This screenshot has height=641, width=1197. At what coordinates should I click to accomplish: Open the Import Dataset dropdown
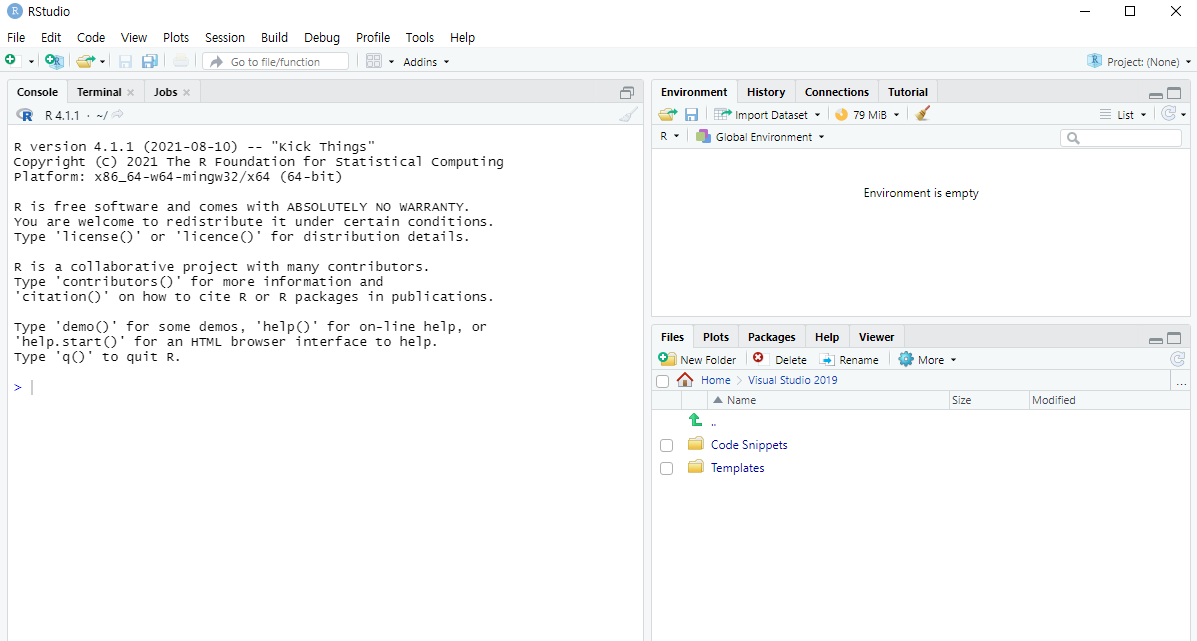[767, 114]
